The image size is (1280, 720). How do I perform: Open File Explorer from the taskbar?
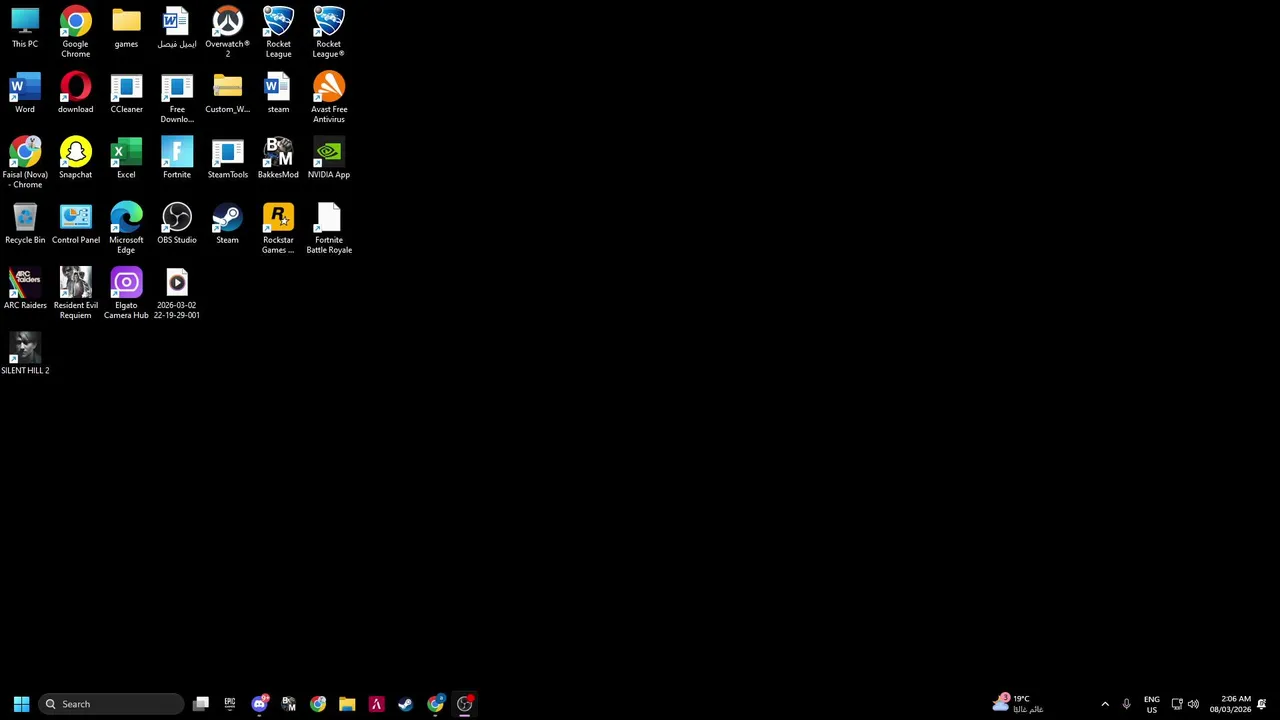click(x=347, y=704)
